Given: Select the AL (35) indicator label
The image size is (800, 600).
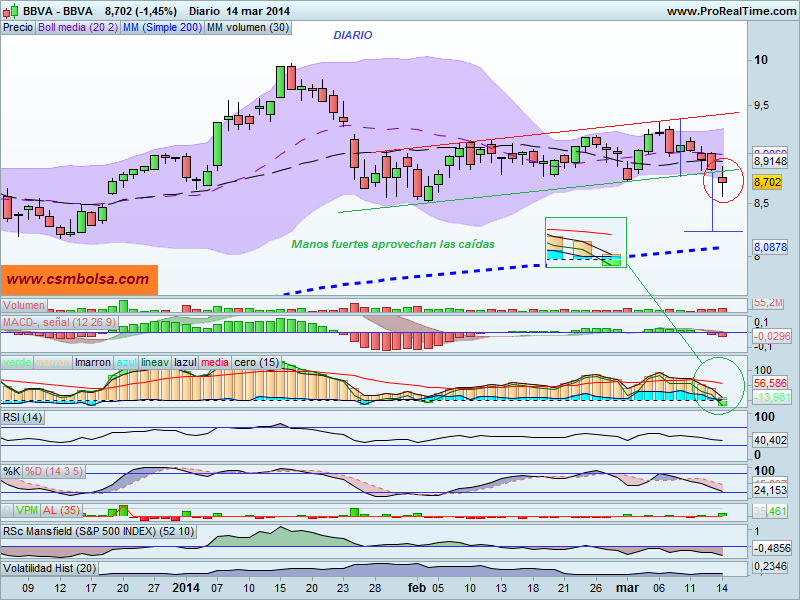Looking at the screenshot, I should [62, 510].
